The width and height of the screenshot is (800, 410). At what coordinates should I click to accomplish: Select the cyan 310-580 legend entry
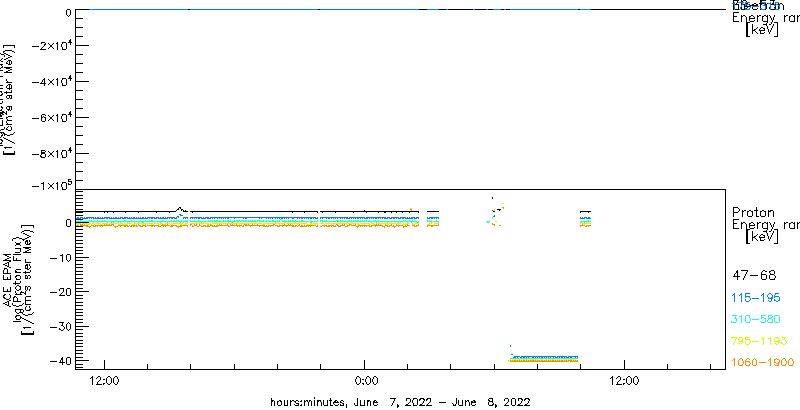point(756,319)
